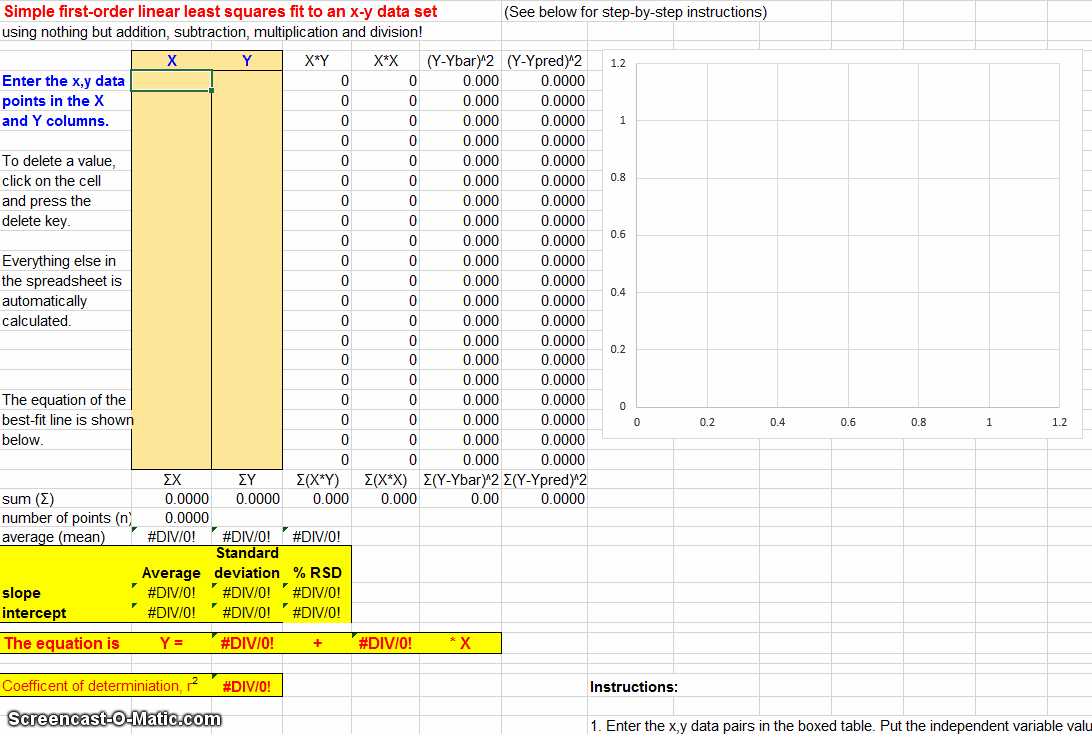Click the fill handle of the selected cell
Screen dimensions: 1092x734
212,91
